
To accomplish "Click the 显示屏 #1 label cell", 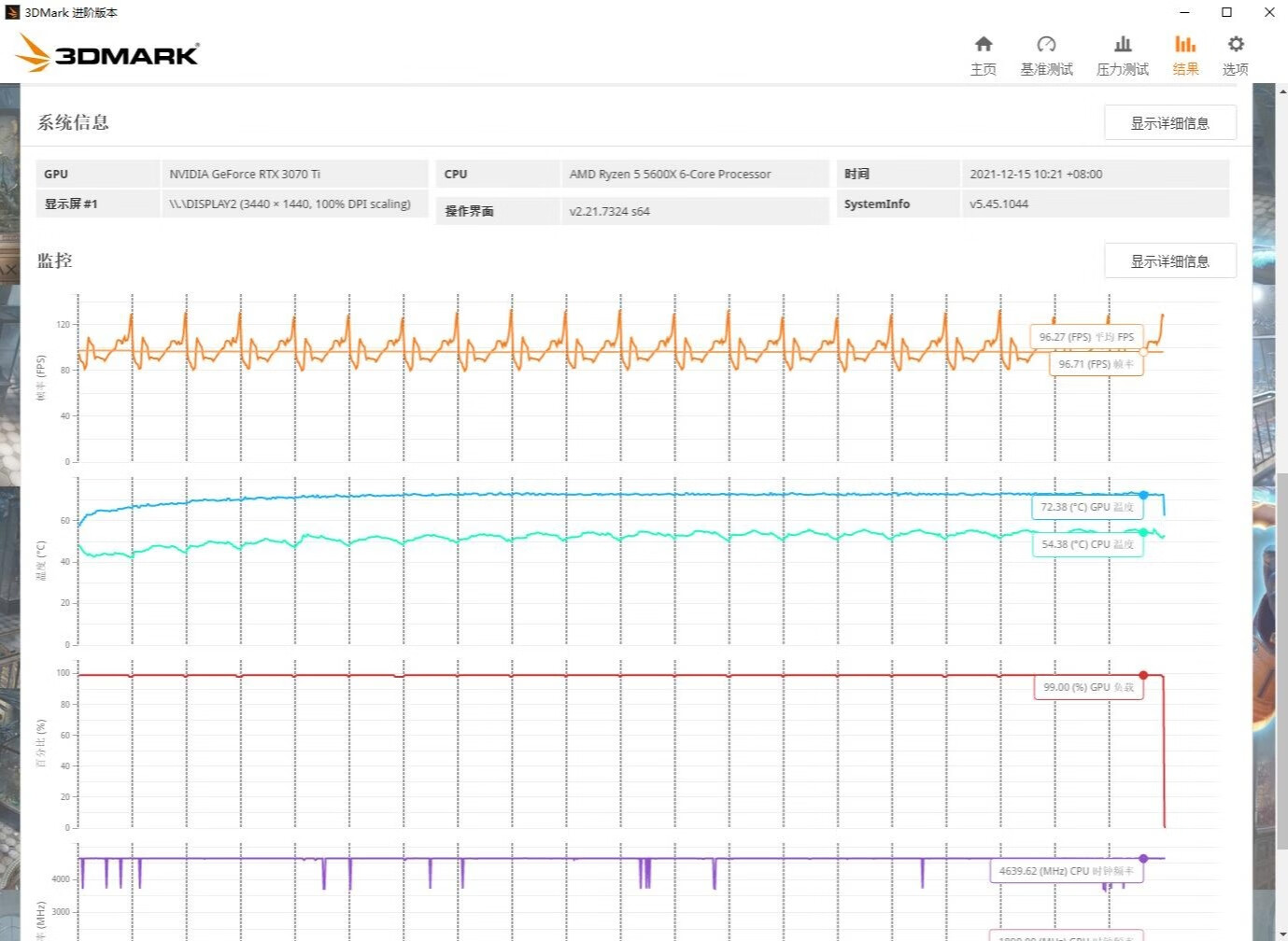I will coord(97,204).
